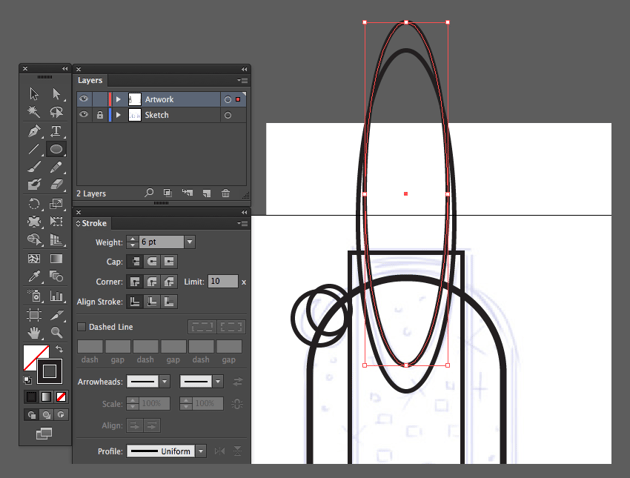Choose Round Join corner
This screenshot has height=478, width=630.
[x=152, y=282]
